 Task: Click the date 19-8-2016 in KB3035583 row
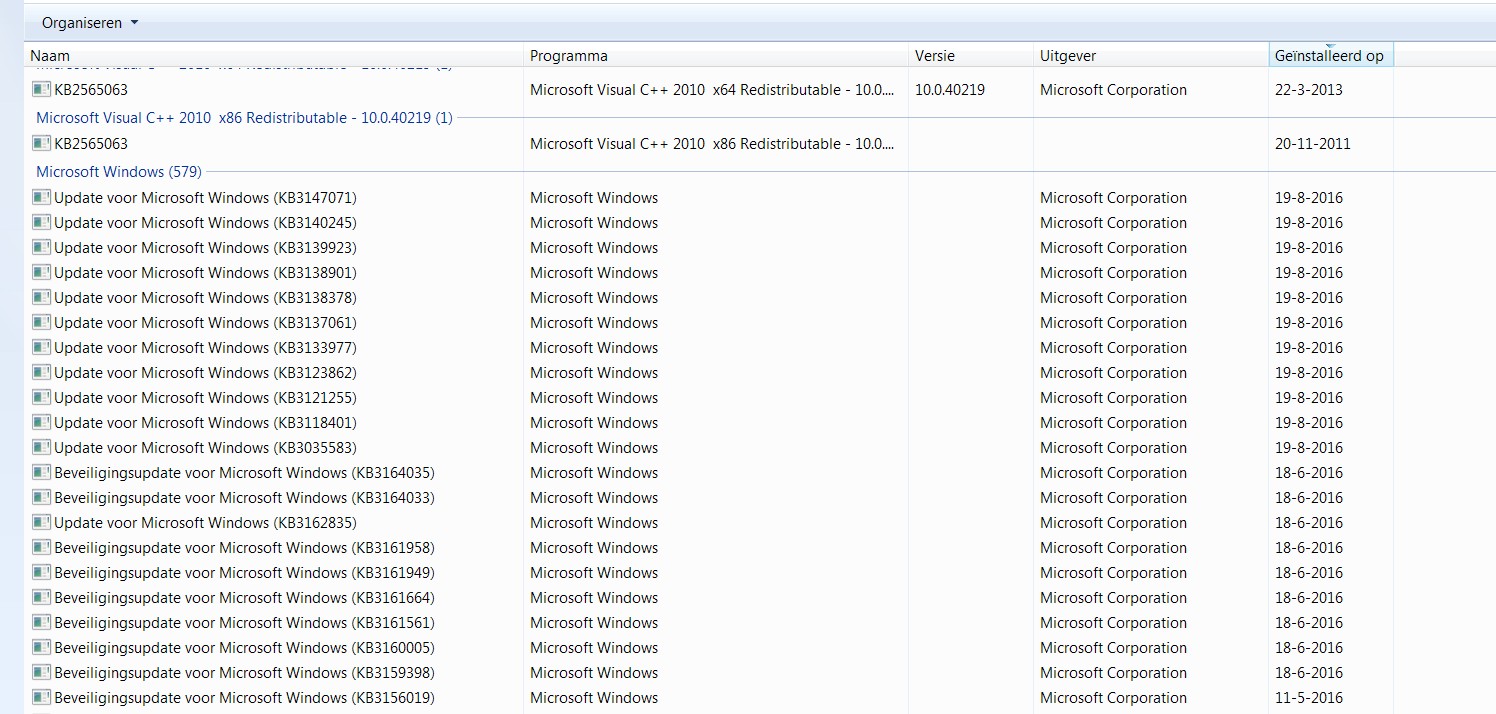[x=1308, y=448]
